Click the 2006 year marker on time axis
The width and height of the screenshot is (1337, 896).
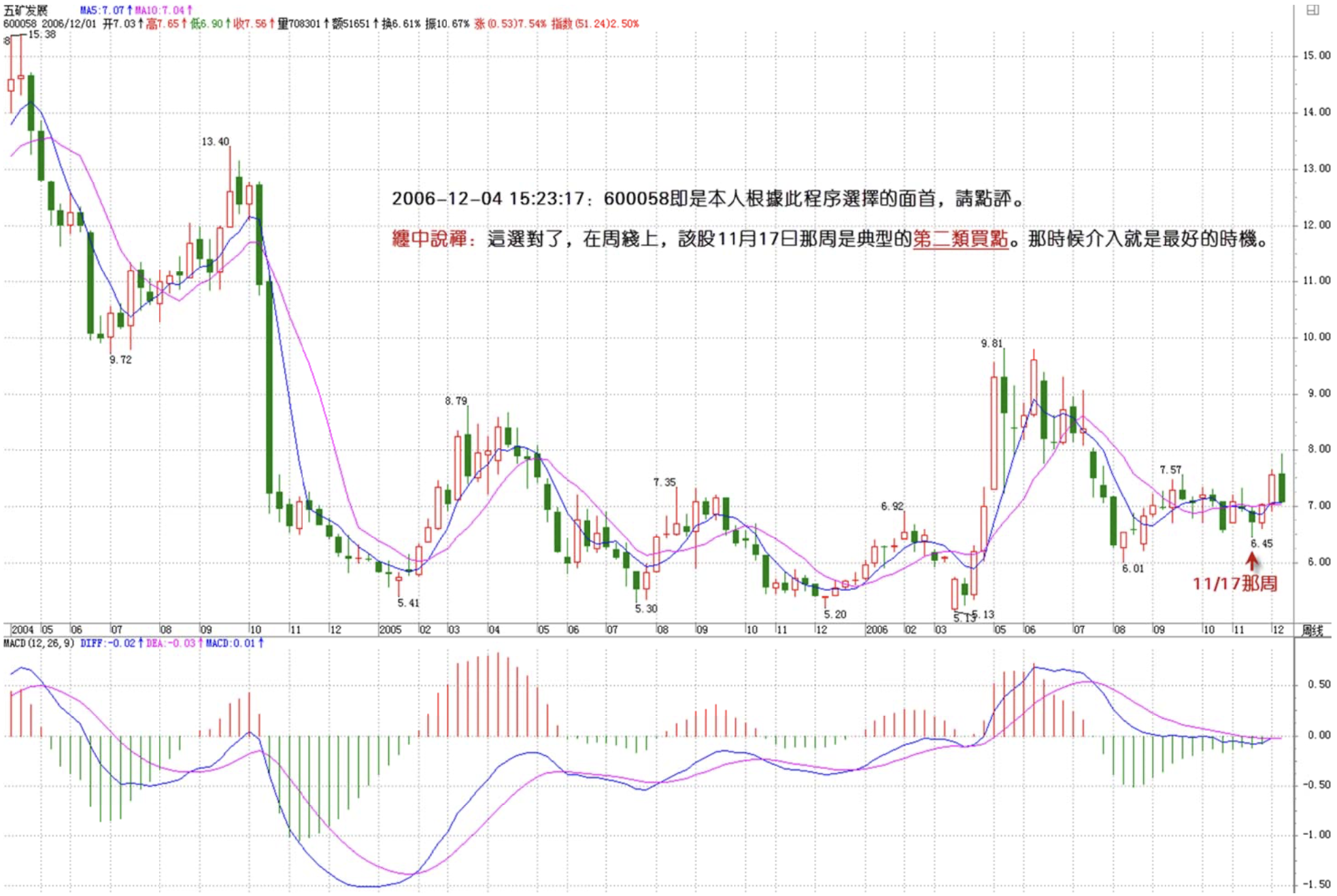click(876, 630)
